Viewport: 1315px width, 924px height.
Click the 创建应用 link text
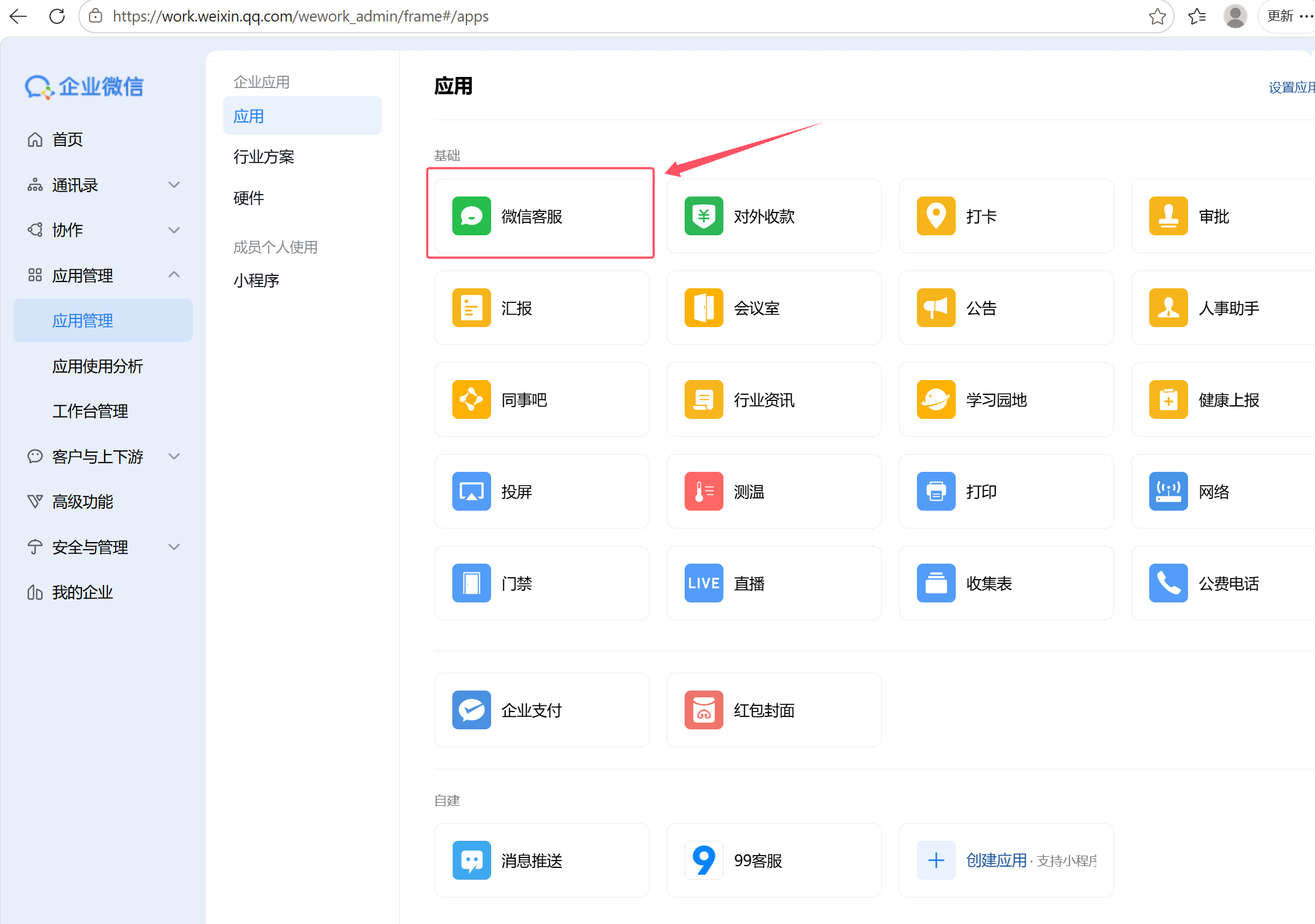pyautogui.click(x=996, y=861)
